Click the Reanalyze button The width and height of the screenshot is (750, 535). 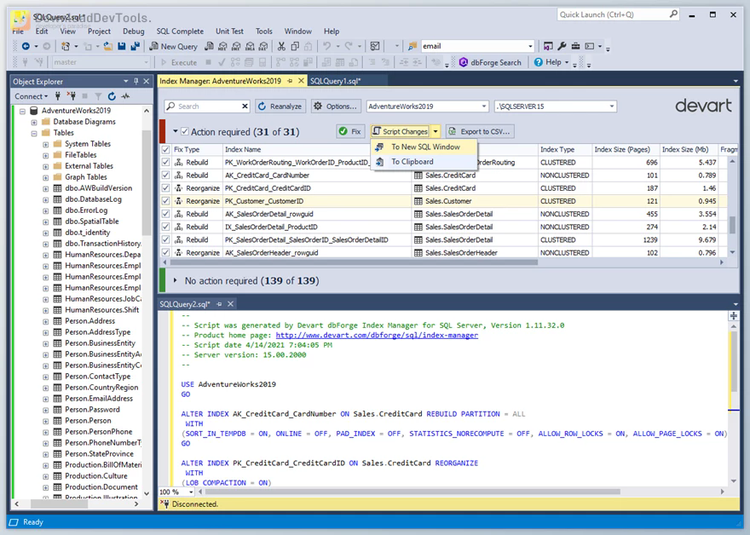point(280,106)
